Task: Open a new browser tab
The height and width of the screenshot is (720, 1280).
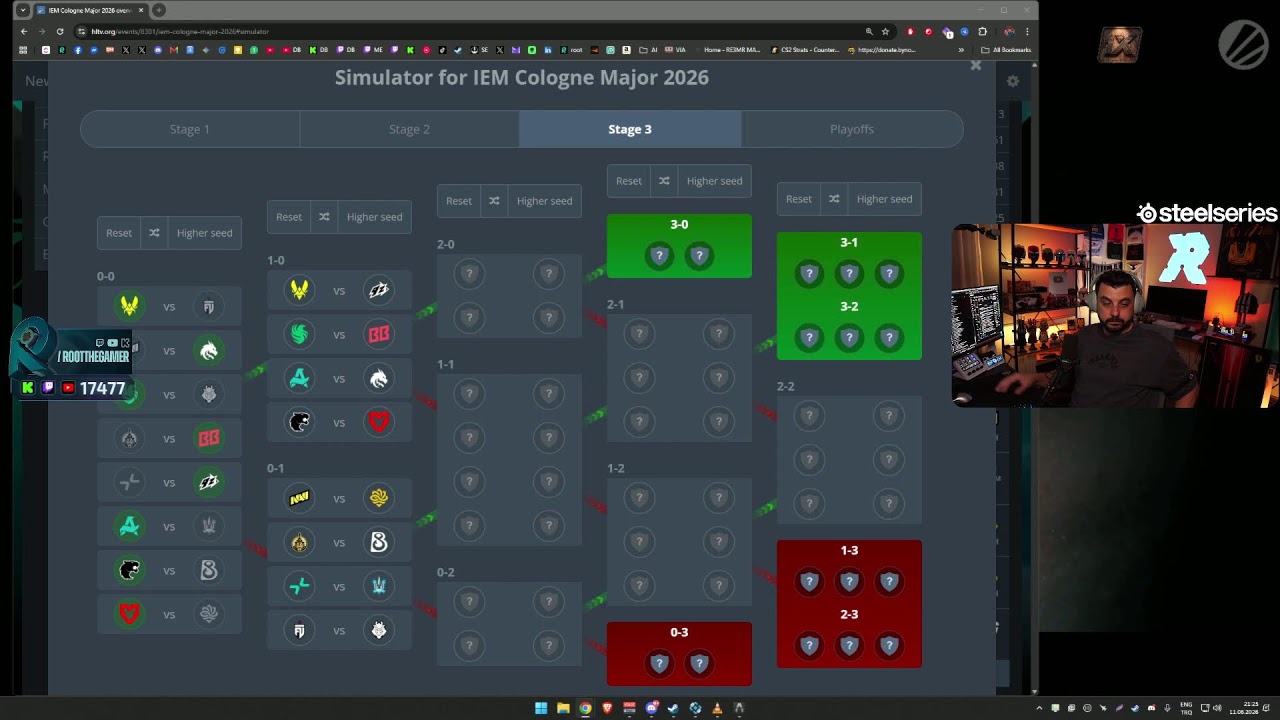Action: [159, 10]
